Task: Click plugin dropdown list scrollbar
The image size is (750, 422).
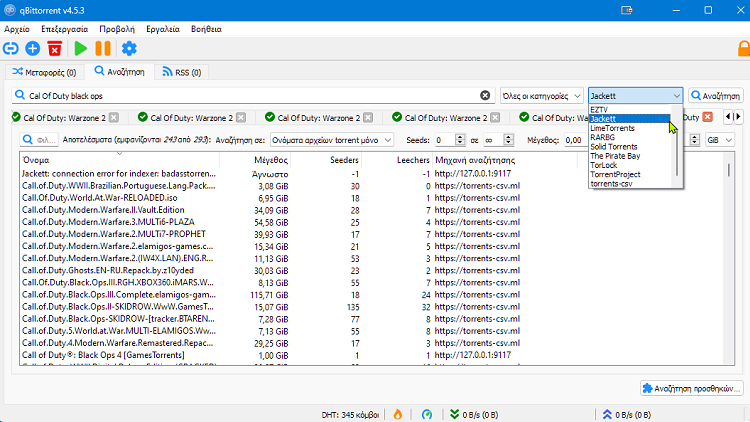Action: [x=677, y=146]
